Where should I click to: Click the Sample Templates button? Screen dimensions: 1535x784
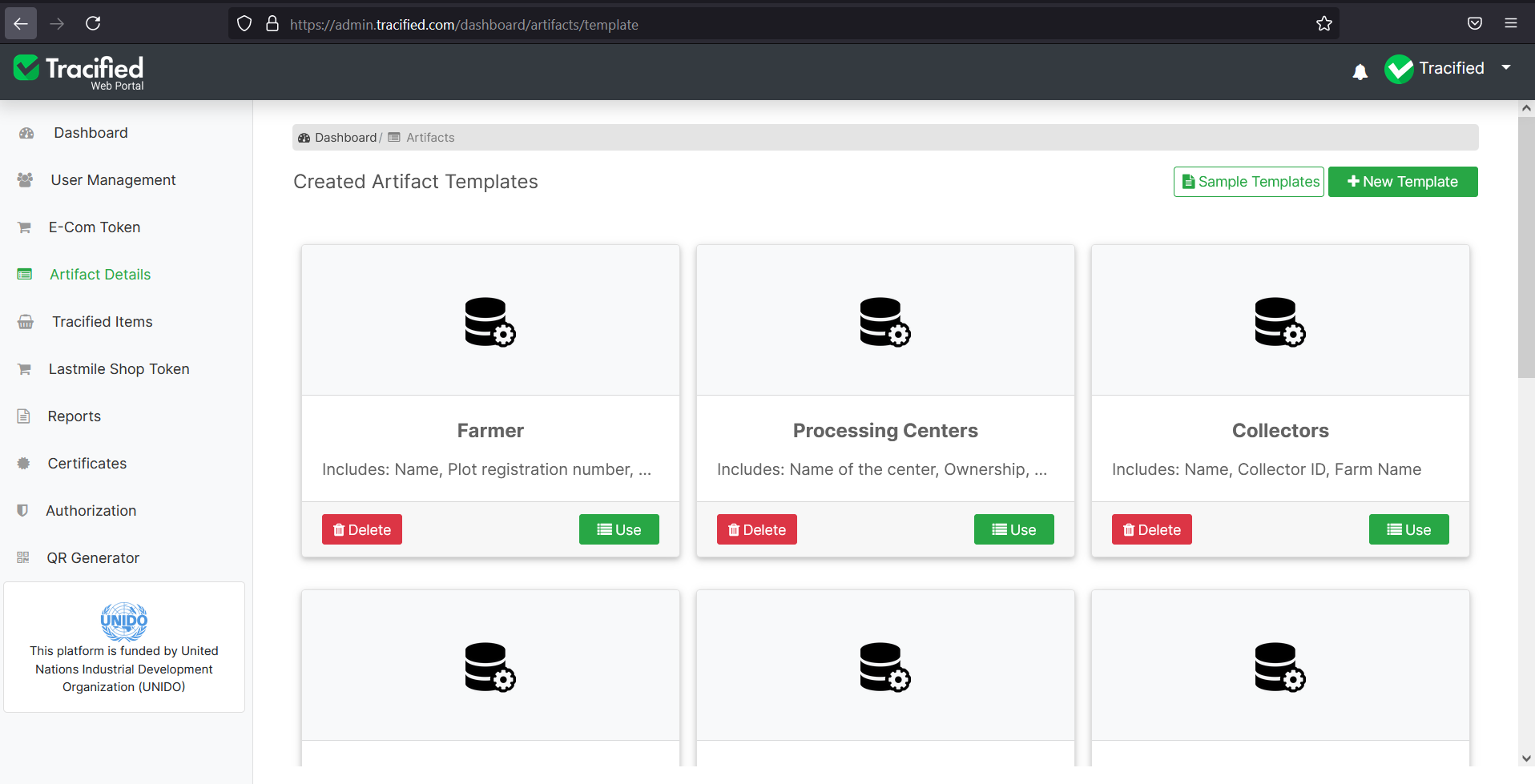pos(1249,182)
